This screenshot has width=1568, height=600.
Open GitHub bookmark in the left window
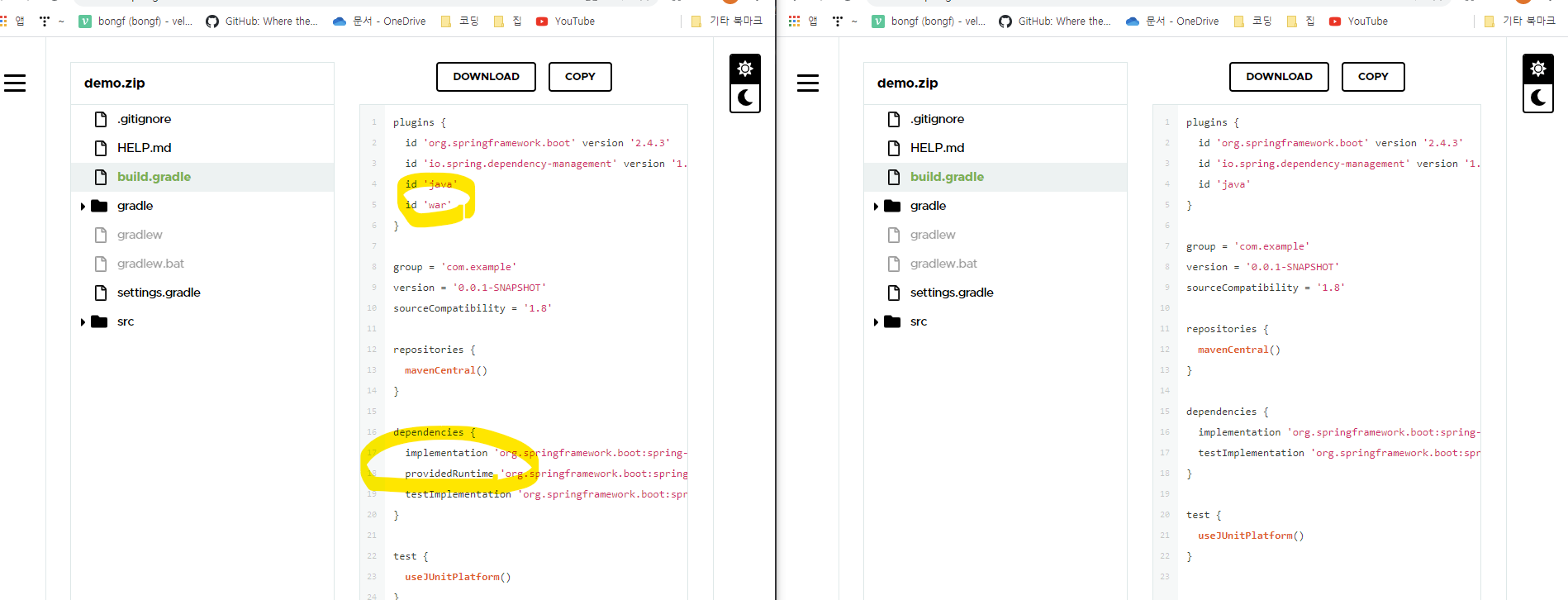(262, 21)
